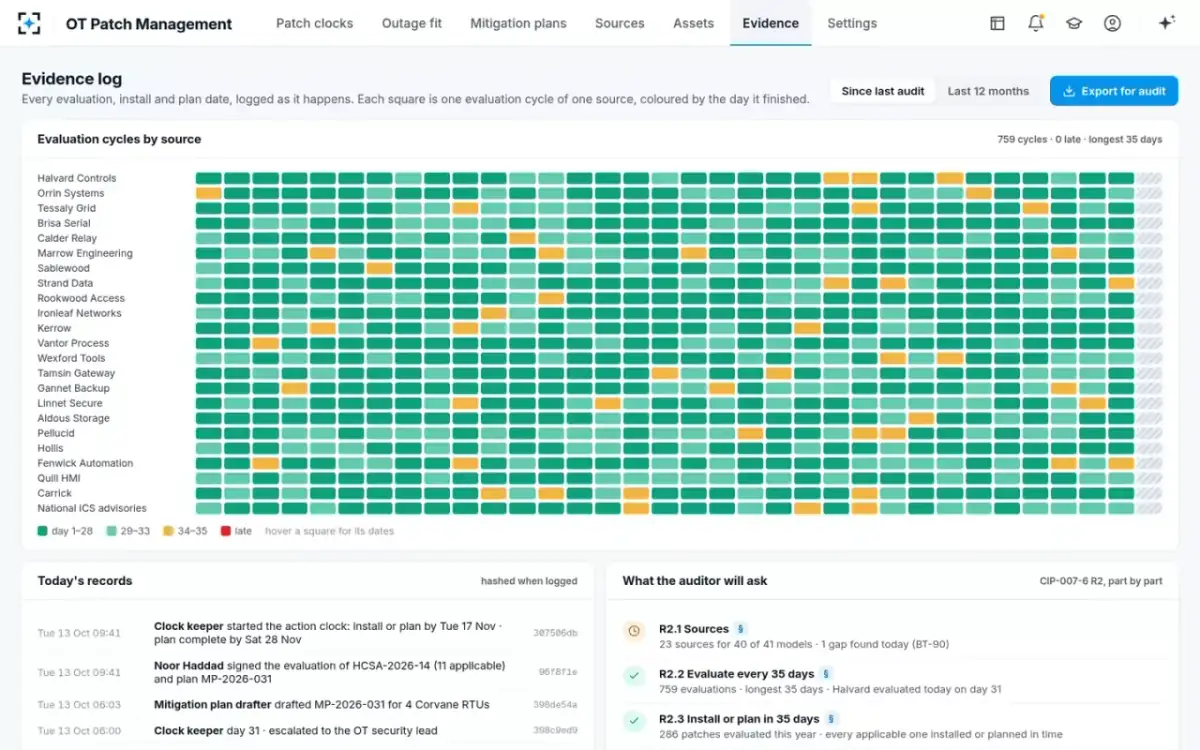Click the section badge beside R2.1 Sources
The width and height of the screenshot is (1200, 750).
741,629
